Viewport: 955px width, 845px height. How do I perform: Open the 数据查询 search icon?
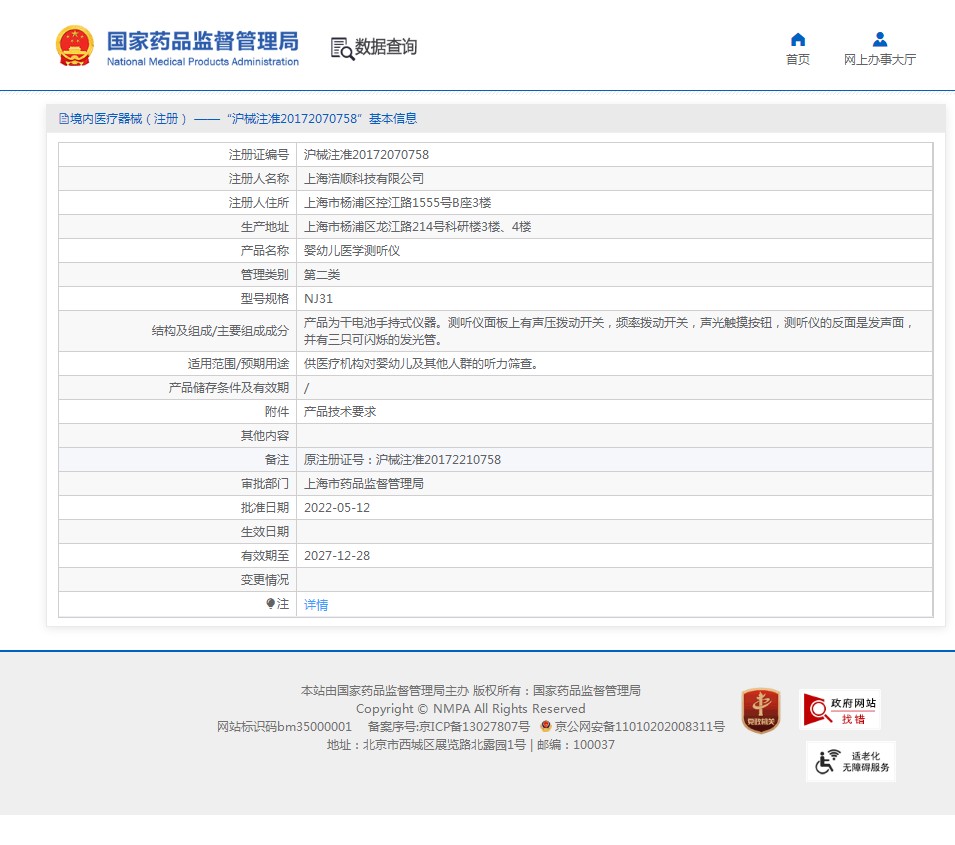342,48
